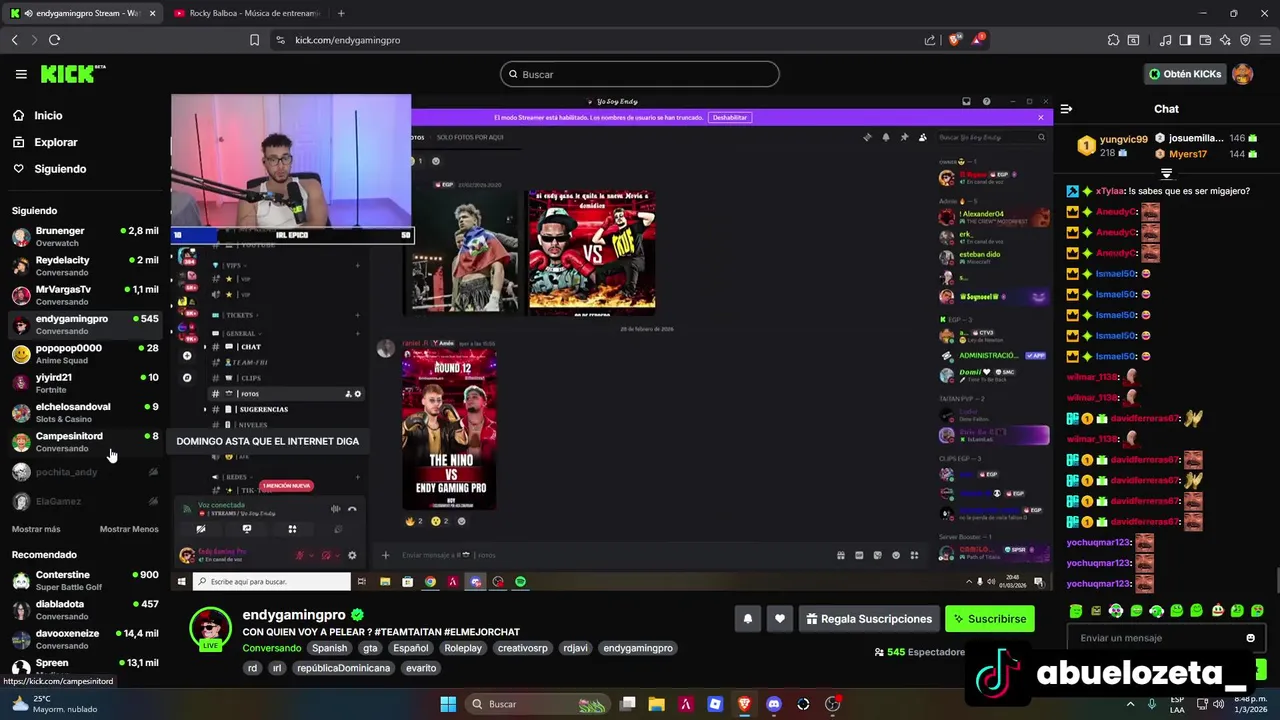Screen dimensions: 1280x720
Task: Go back in browser history
Action: pos(14,40)
